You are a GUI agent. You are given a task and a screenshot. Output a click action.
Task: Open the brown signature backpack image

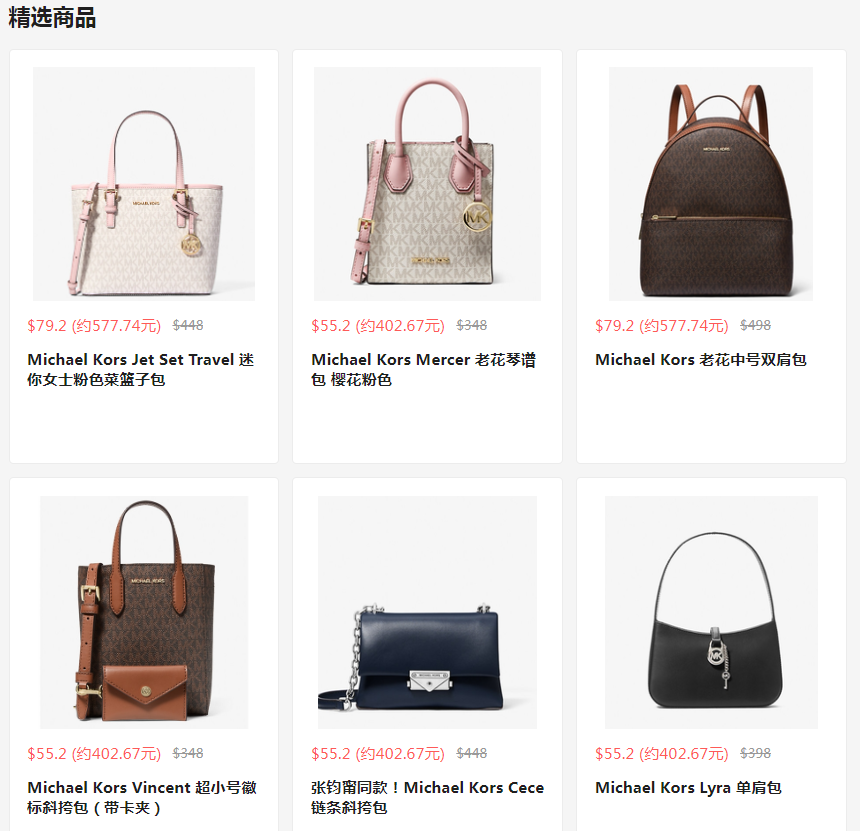click(x=711, y=184)
